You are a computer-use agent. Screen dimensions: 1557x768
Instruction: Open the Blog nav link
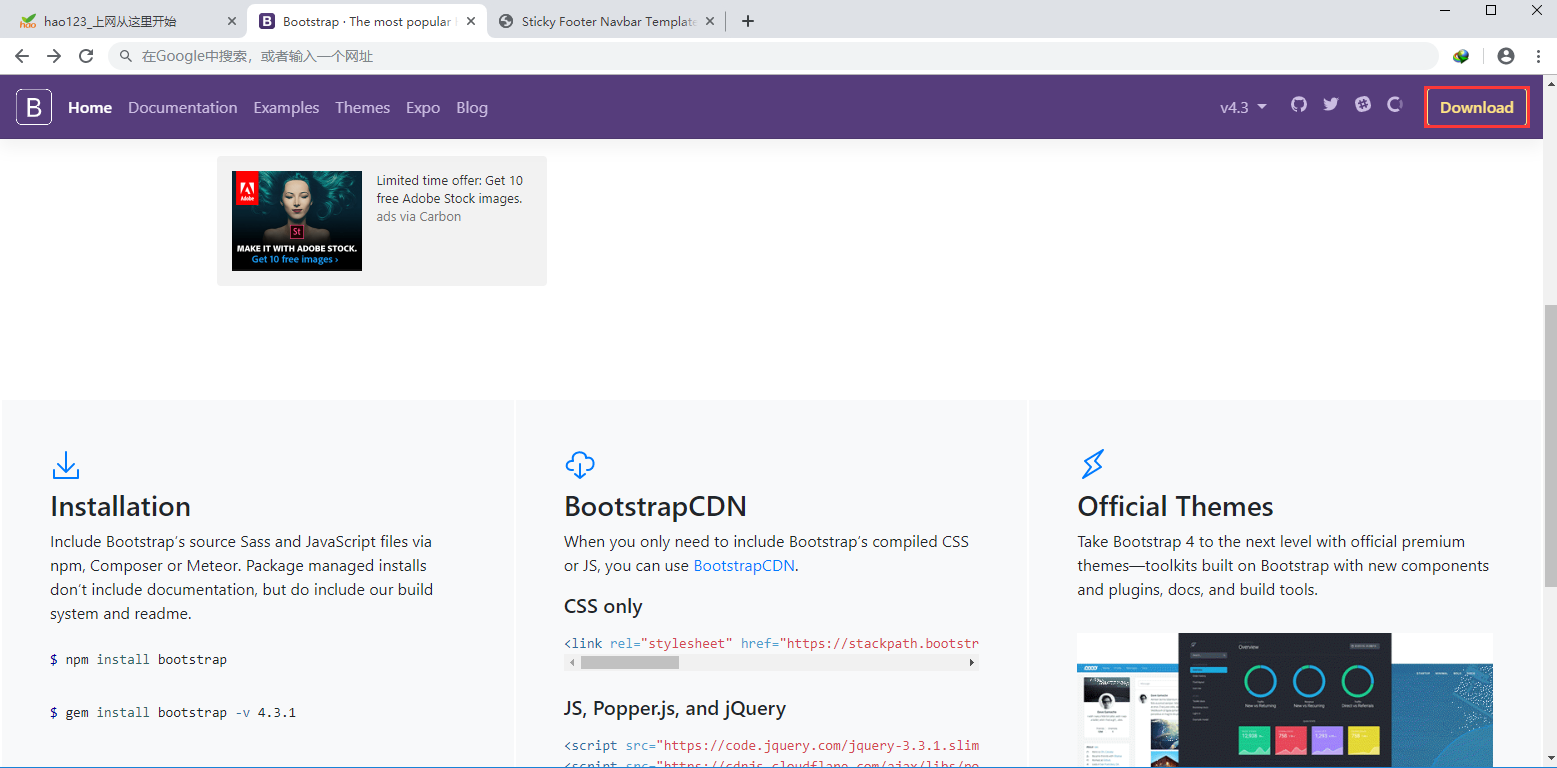click(x=472, y=107)
